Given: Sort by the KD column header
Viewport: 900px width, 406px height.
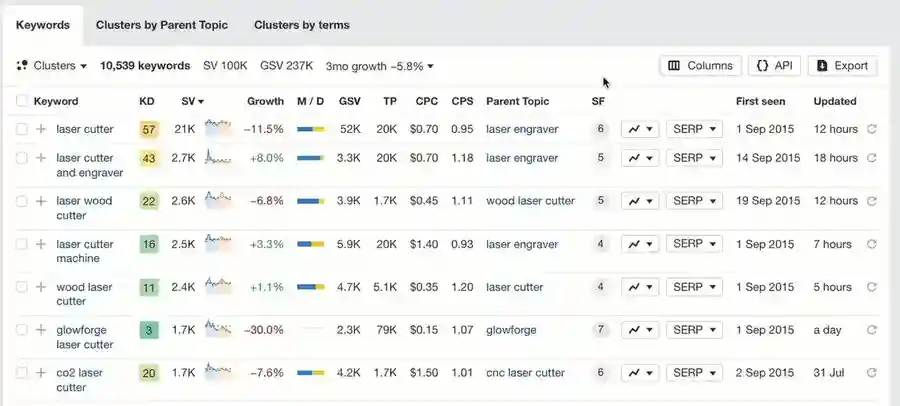Looking at the screenshot, I should pos(147,101).
